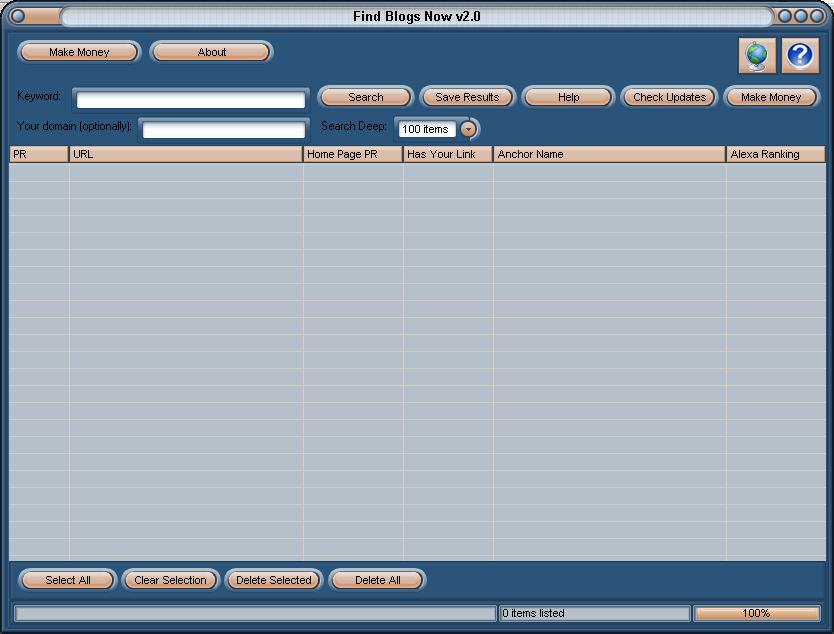Open the globe website icon
Viewport: 834px width, 634px height.
tap(757, 55)
